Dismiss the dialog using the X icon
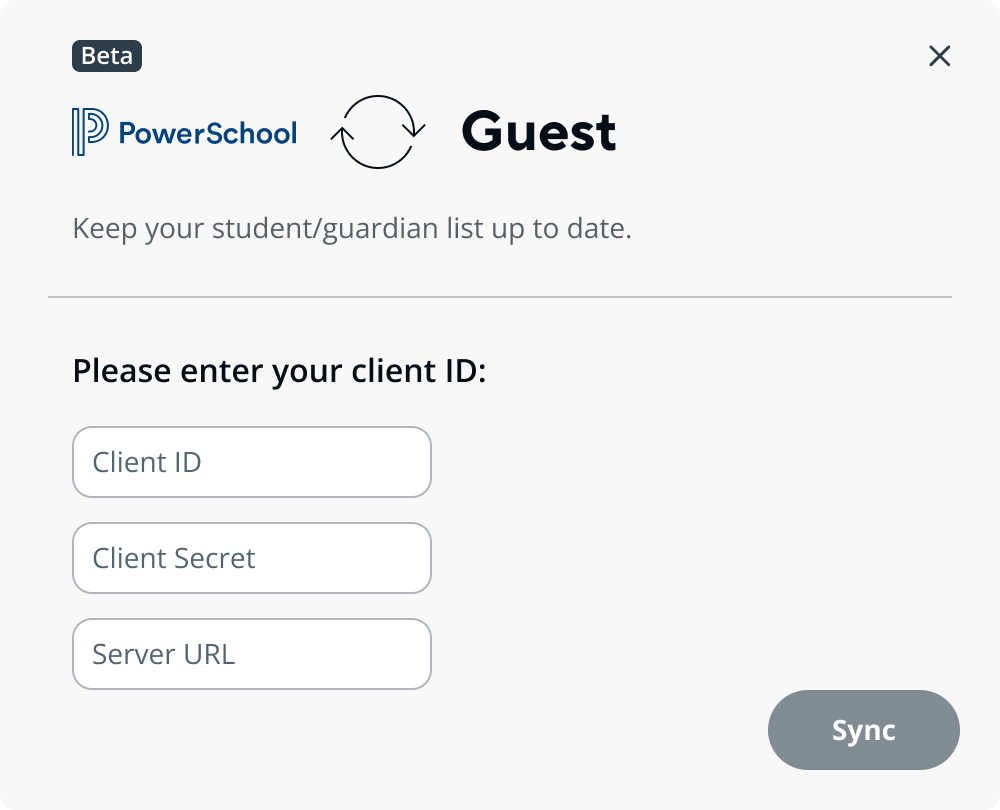Screen dimensions: 1000x810 tap(939, 56)
